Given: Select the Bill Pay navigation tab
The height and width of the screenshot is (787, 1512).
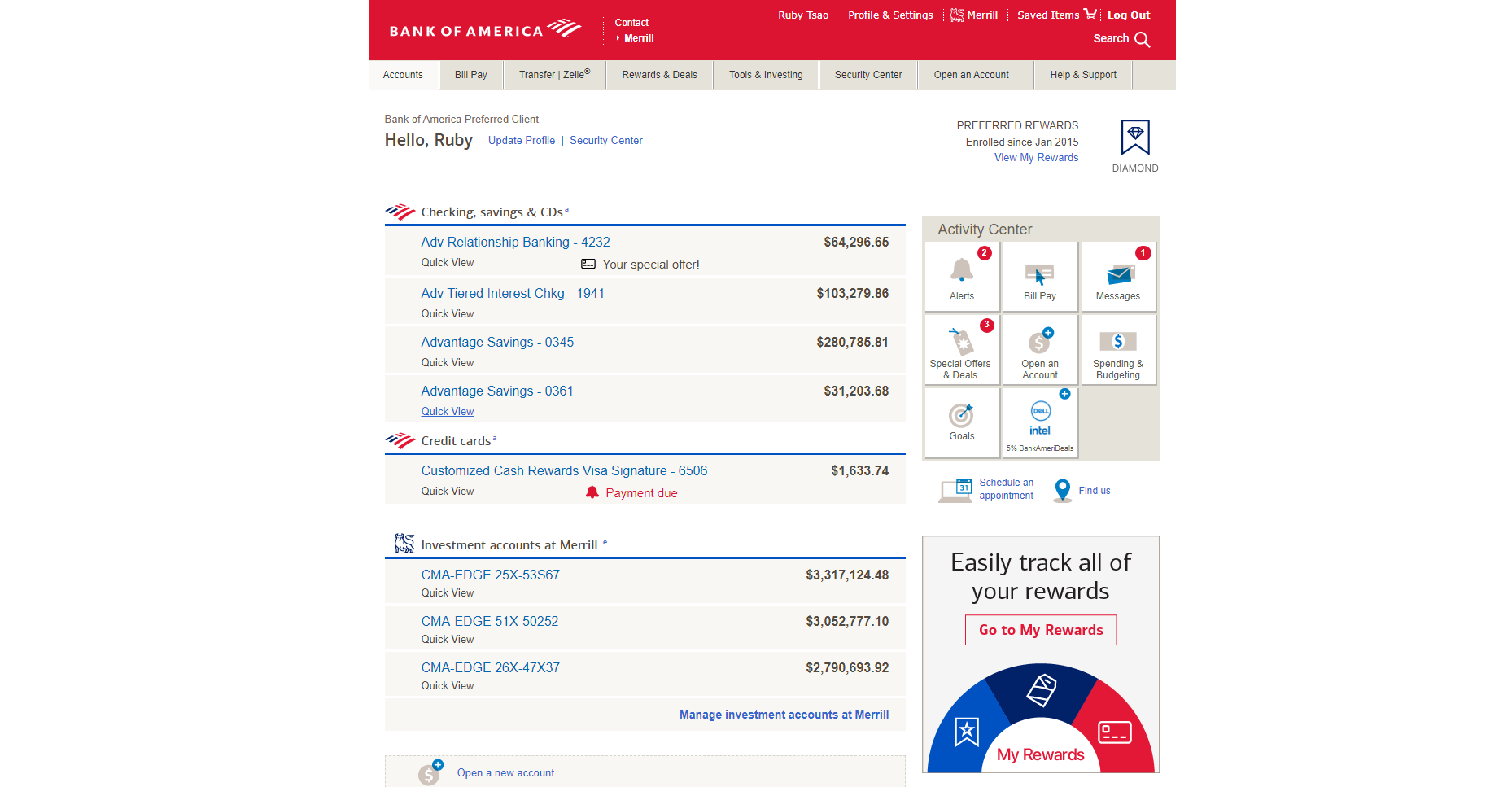Looking at the screenshot, I should [x=471, y=75].
